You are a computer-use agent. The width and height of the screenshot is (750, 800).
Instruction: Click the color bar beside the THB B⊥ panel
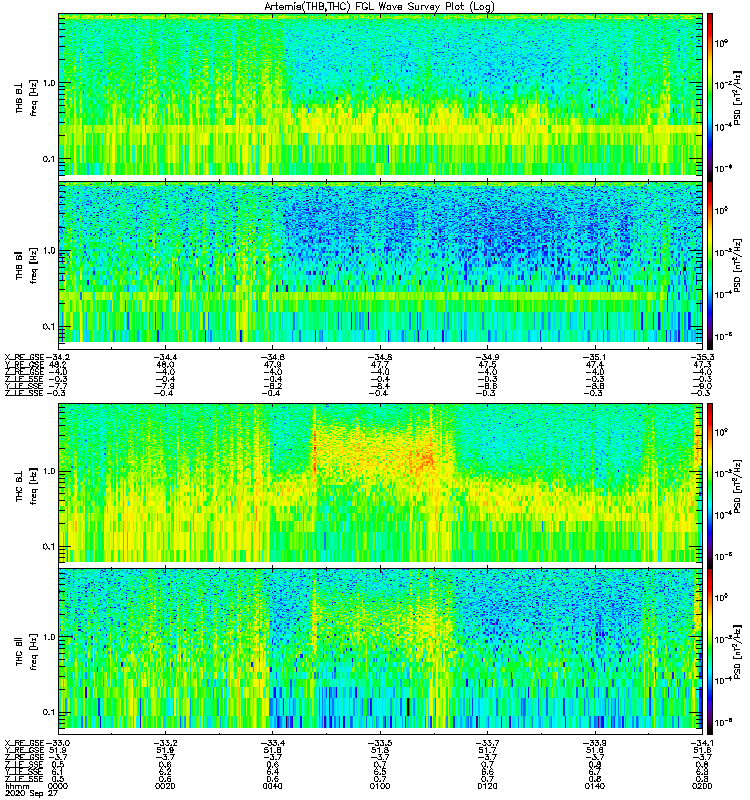[x=710, y=95]
